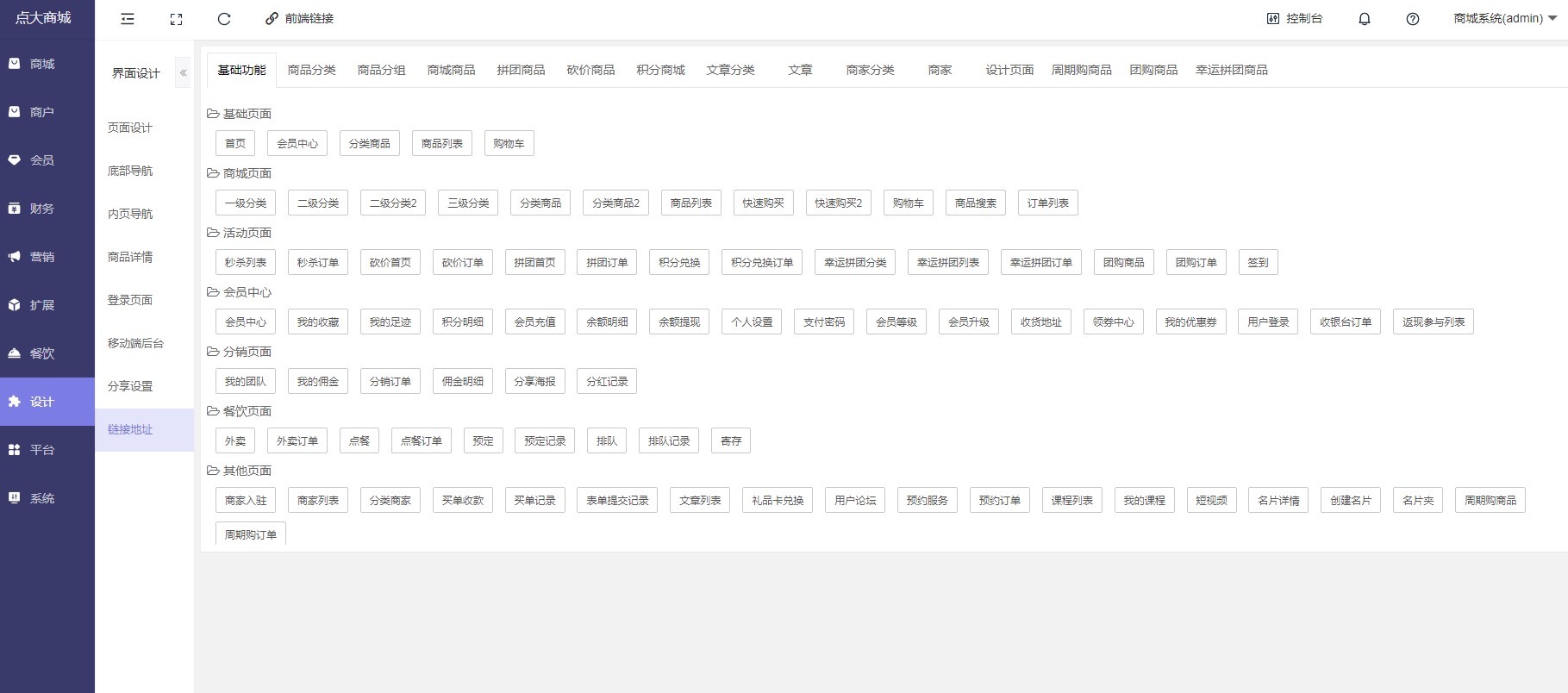Click the 短视频 button
Viewport: 1568px width, 693px height.
[1212, 500]
